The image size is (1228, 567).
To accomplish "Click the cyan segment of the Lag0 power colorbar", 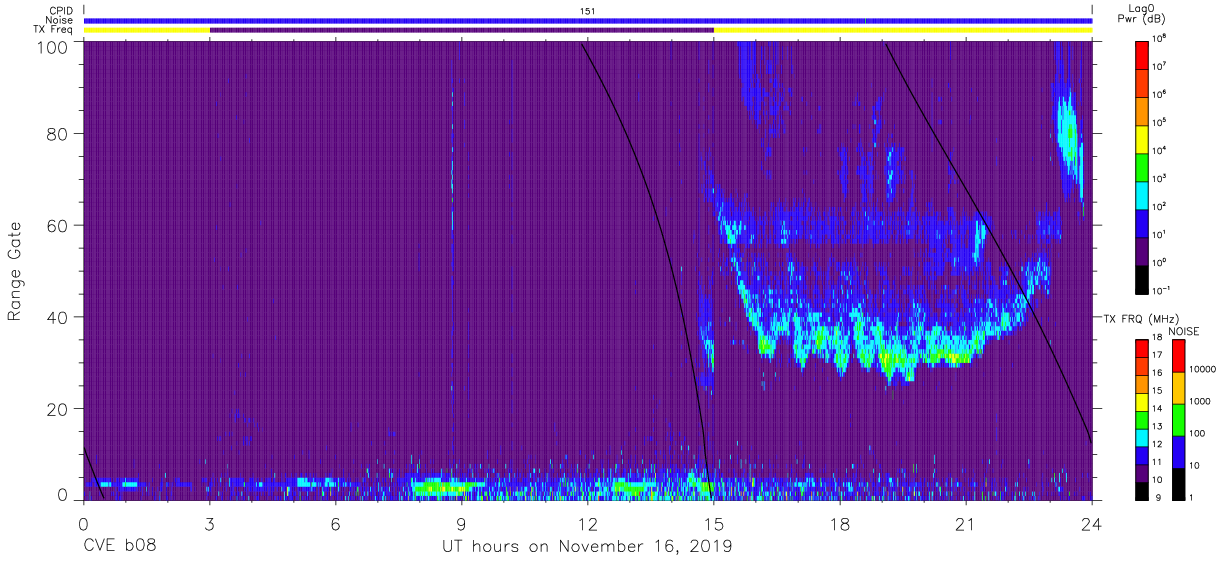I will [x=1142, y=195].
